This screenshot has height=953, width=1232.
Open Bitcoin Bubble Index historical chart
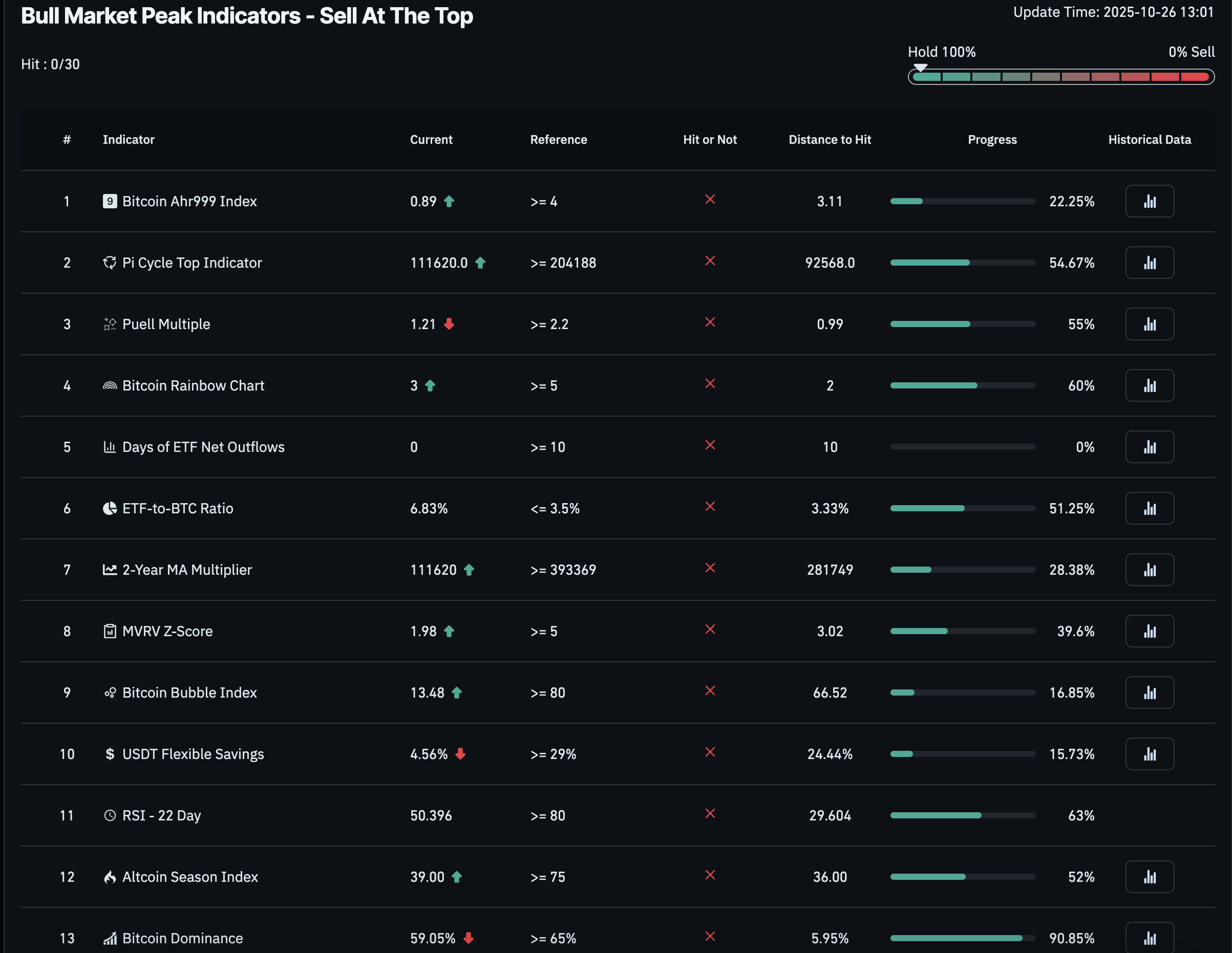point(1149,693)
